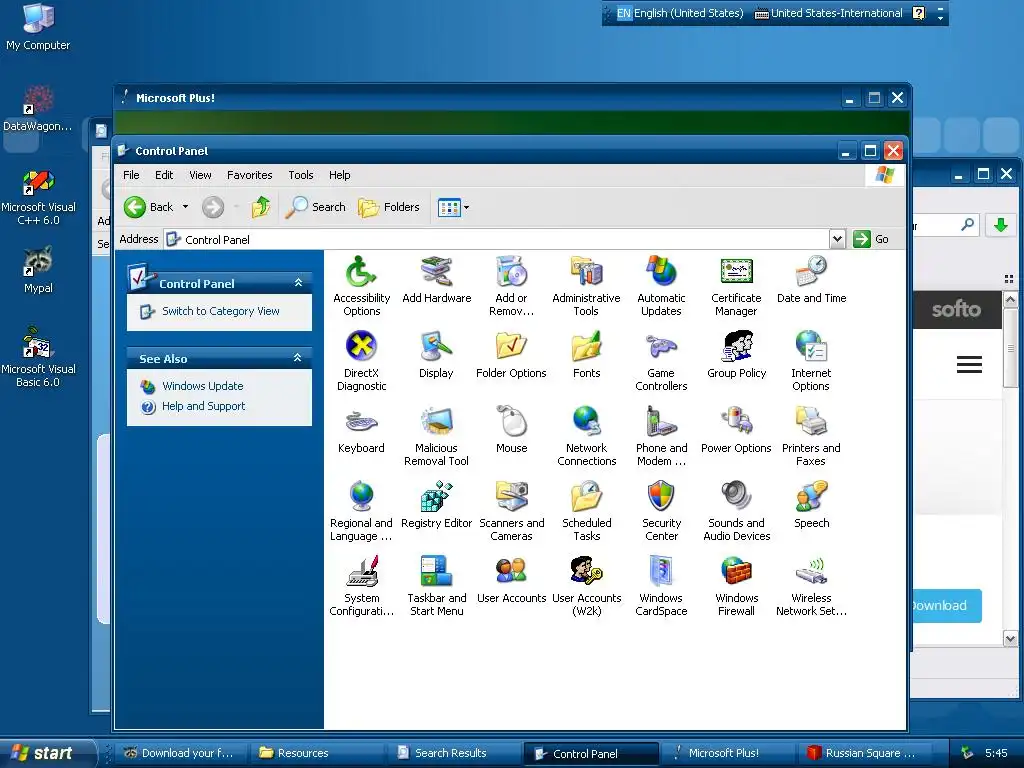The height and width of the screenshot is (768, 1024).
Task: Launch Registry Editor icon
Action: click(x=436, y=498)
